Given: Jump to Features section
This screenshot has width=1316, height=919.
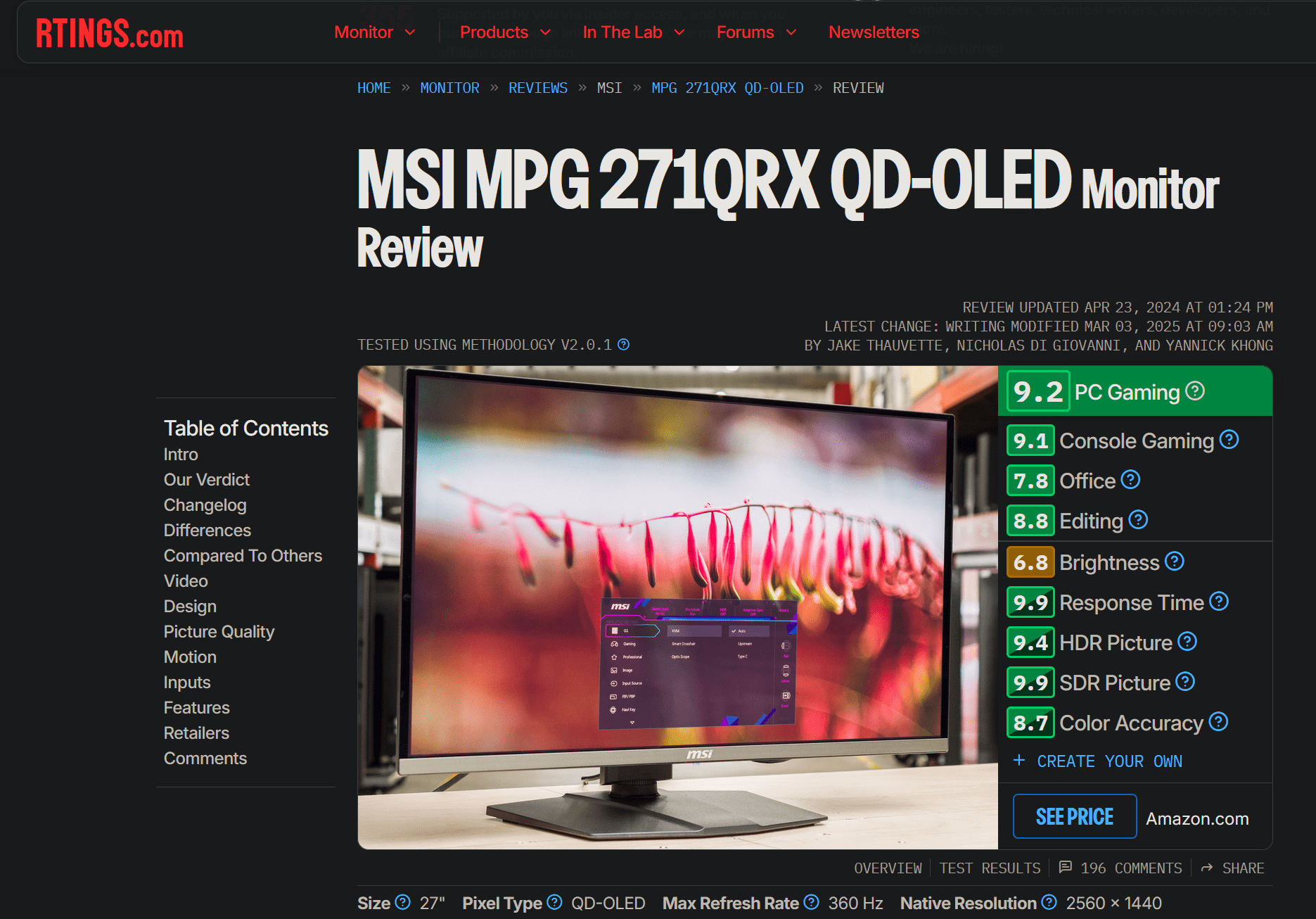Looking at the screenshot, I should coord(196,708).
